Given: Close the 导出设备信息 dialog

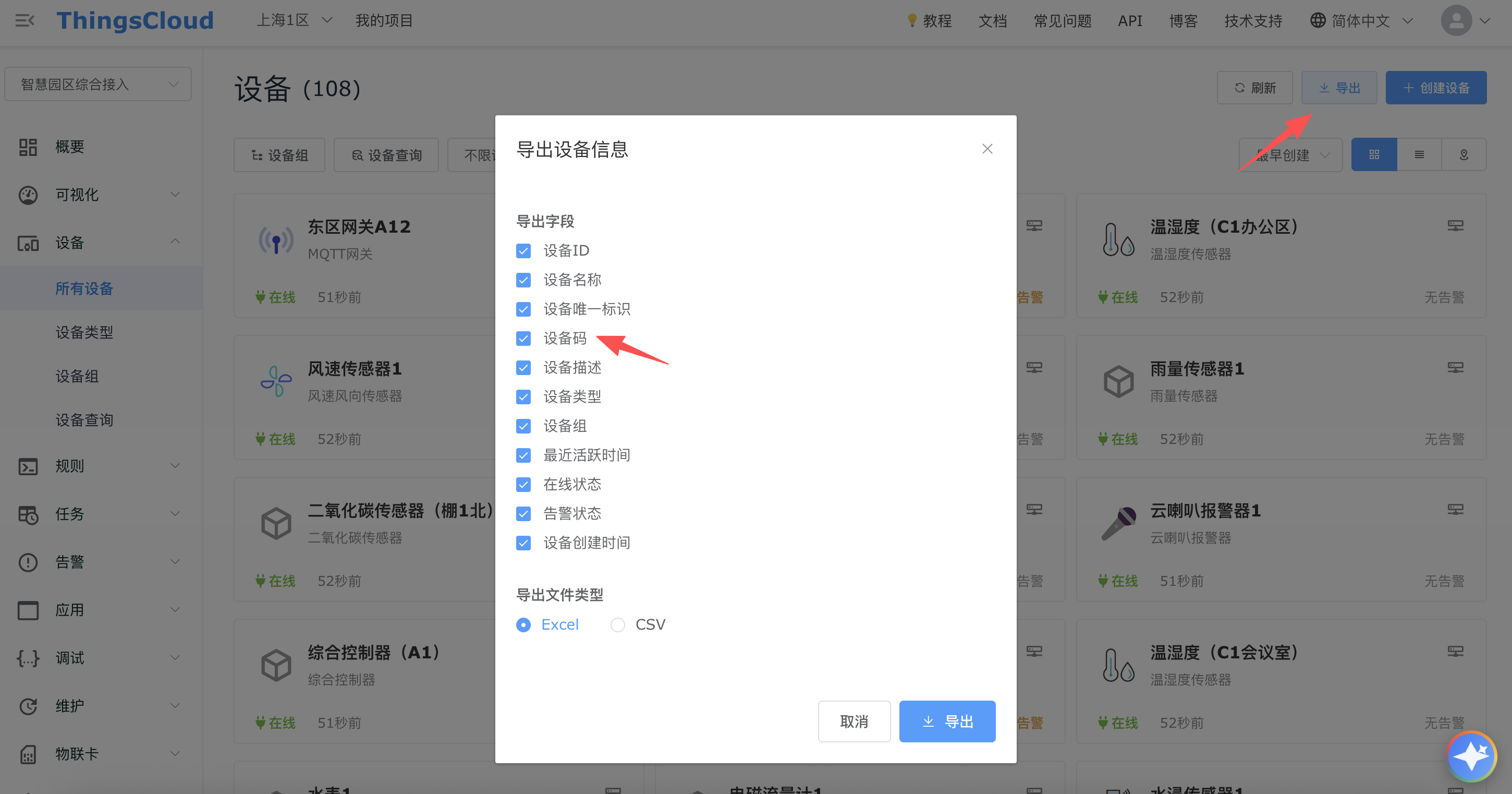Looking at the screenshot, I should click(987, 149).
